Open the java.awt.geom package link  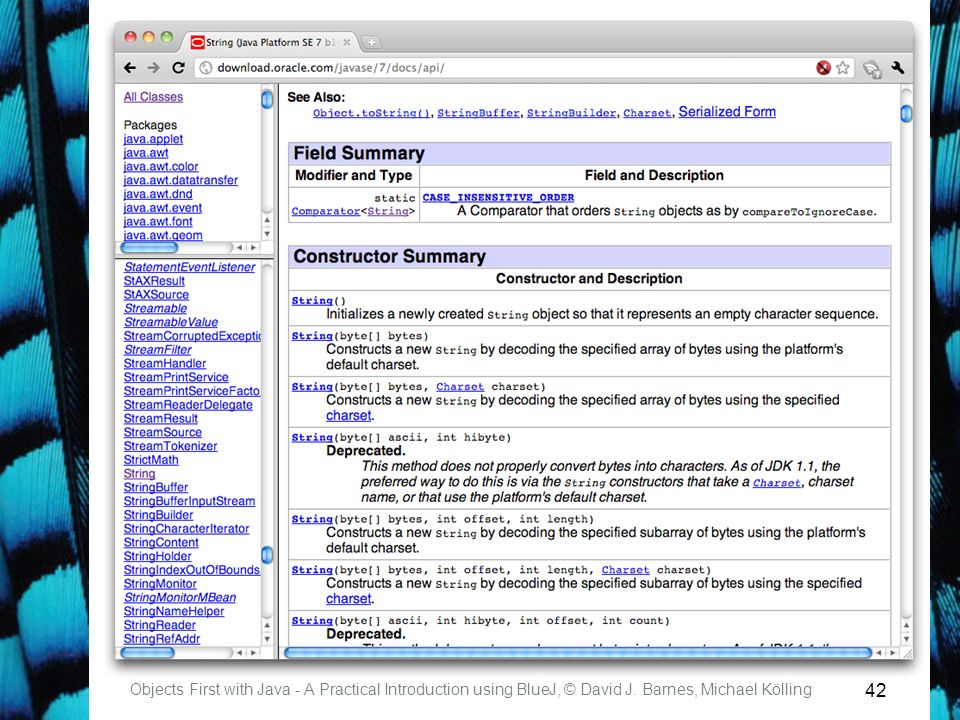coord(163,235)
